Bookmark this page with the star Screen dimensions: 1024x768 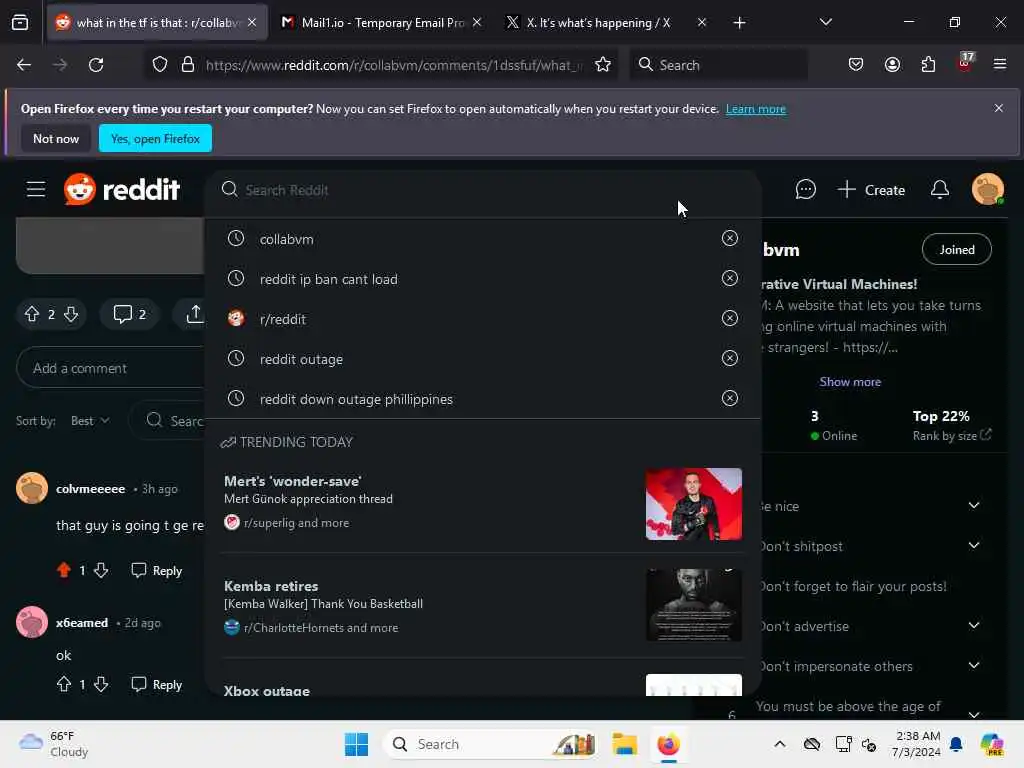[x=603, y=65]
